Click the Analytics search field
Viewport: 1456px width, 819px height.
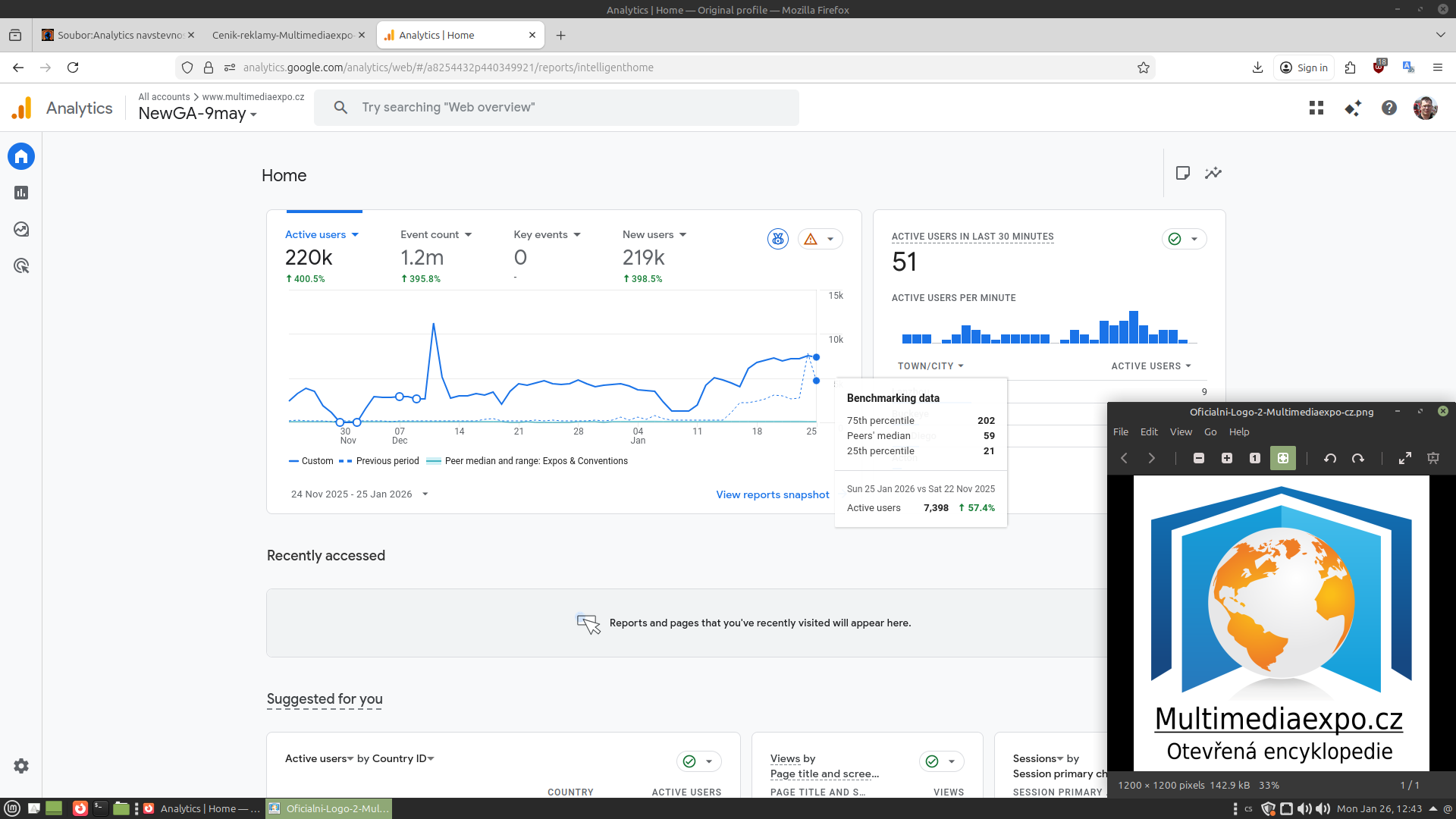click(x=557, y=108)
